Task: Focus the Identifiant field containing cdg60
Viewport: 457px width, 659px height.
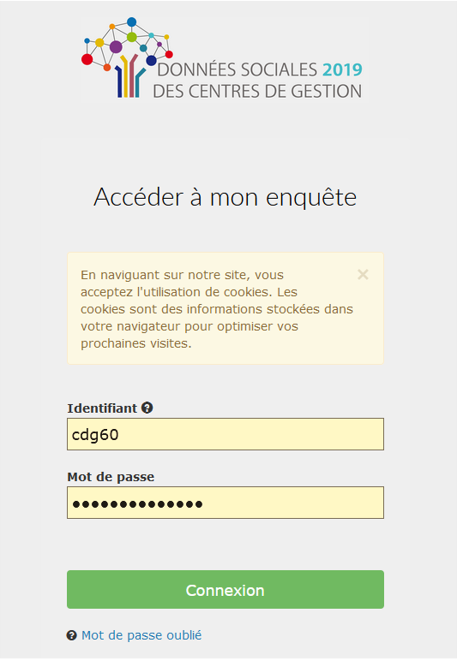Action: pyautogui.click(x=225, y=434)
